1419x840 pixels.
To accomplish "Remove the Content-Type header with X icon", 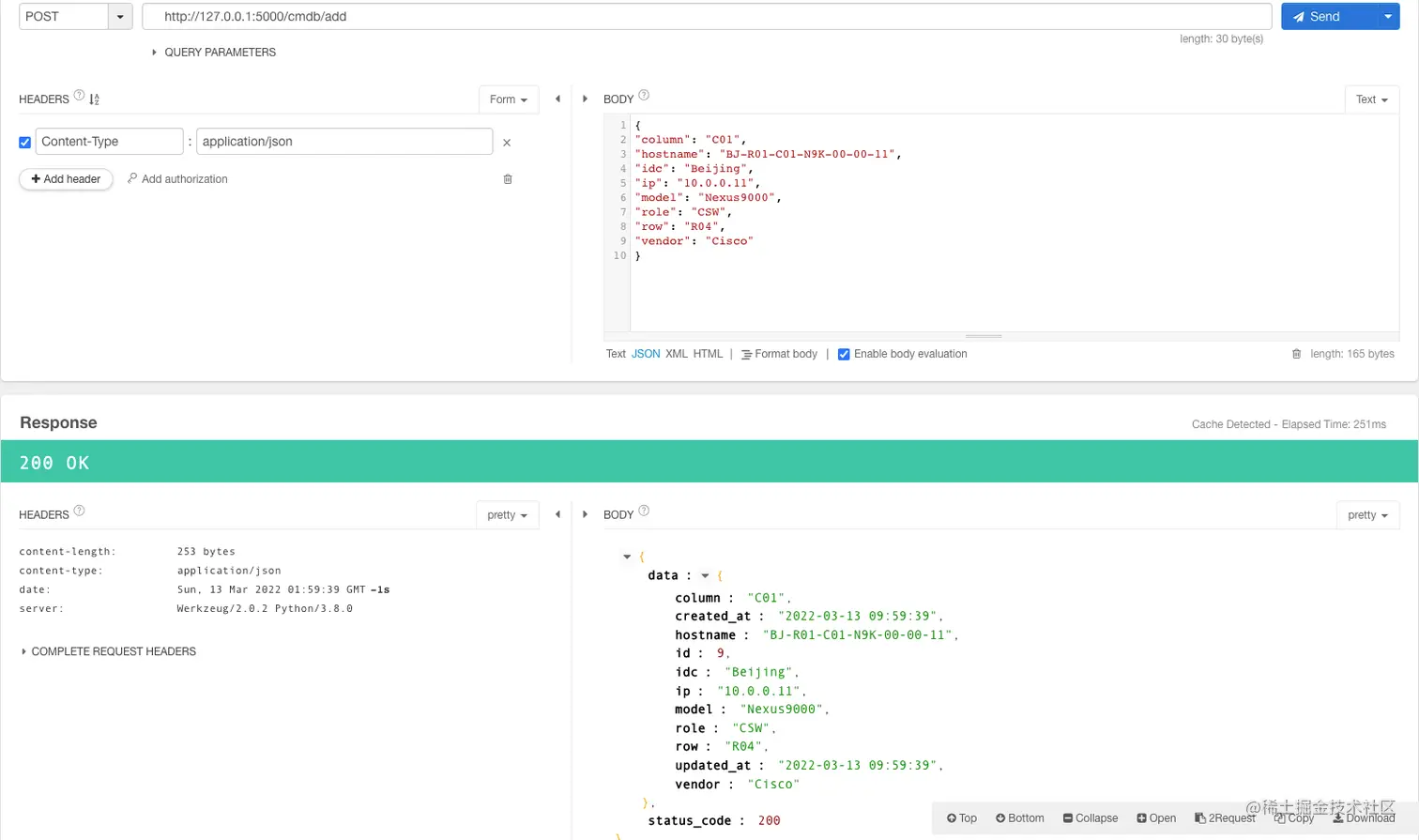I will tap(507, 143).
